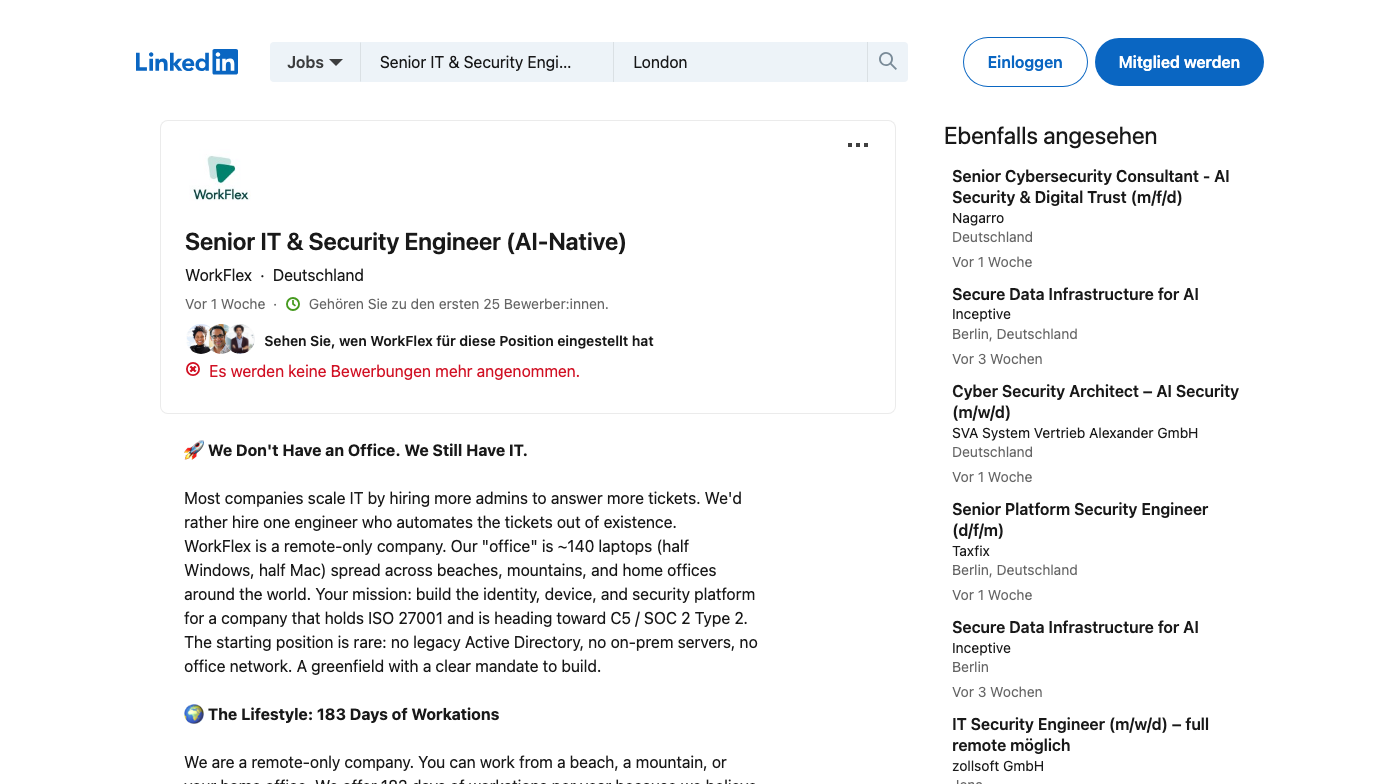Click the WorkFlex company logo

[221, 178]
